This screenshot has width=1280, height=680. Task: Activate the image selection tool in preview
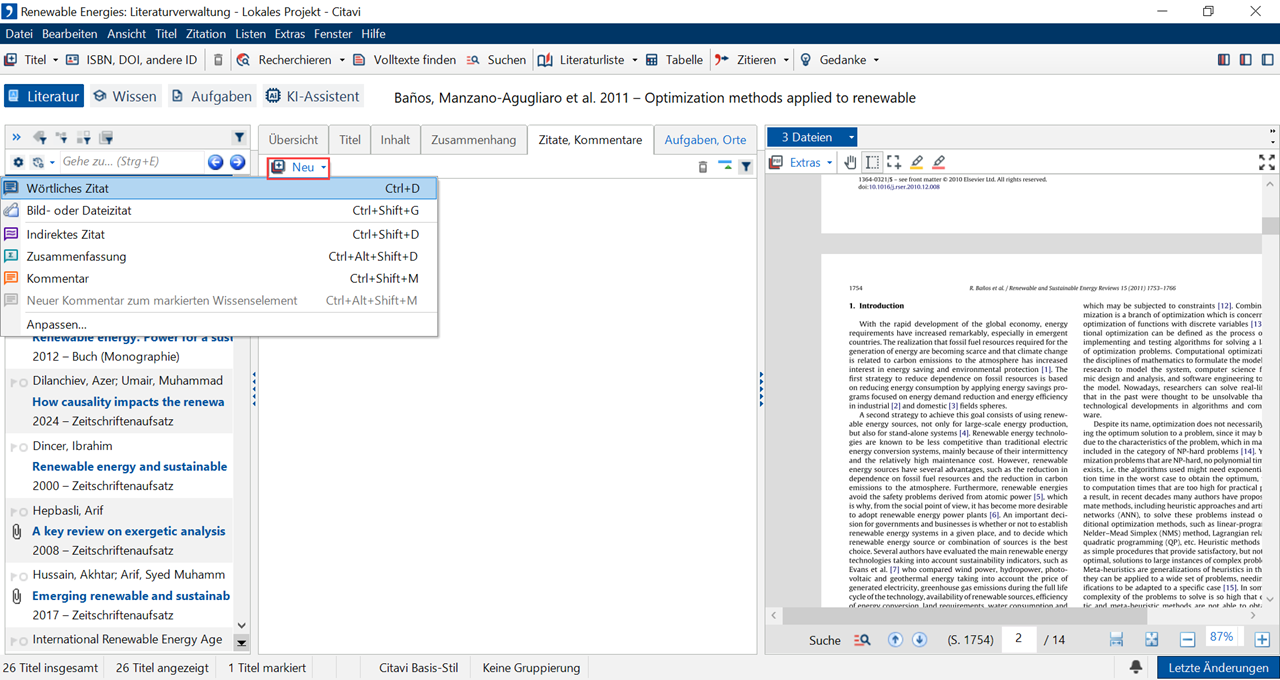[x=893, y=162]
